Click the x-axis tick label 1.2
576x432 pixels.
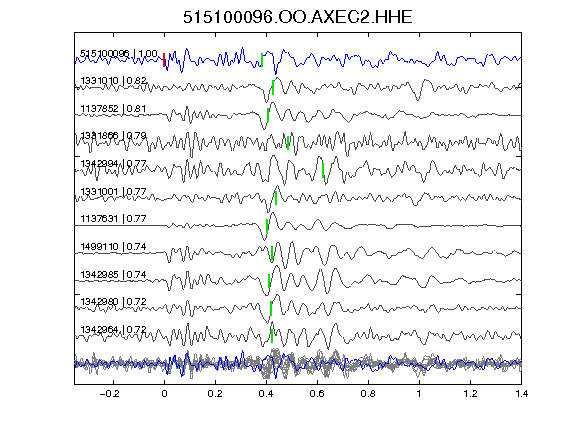(470, 394)
